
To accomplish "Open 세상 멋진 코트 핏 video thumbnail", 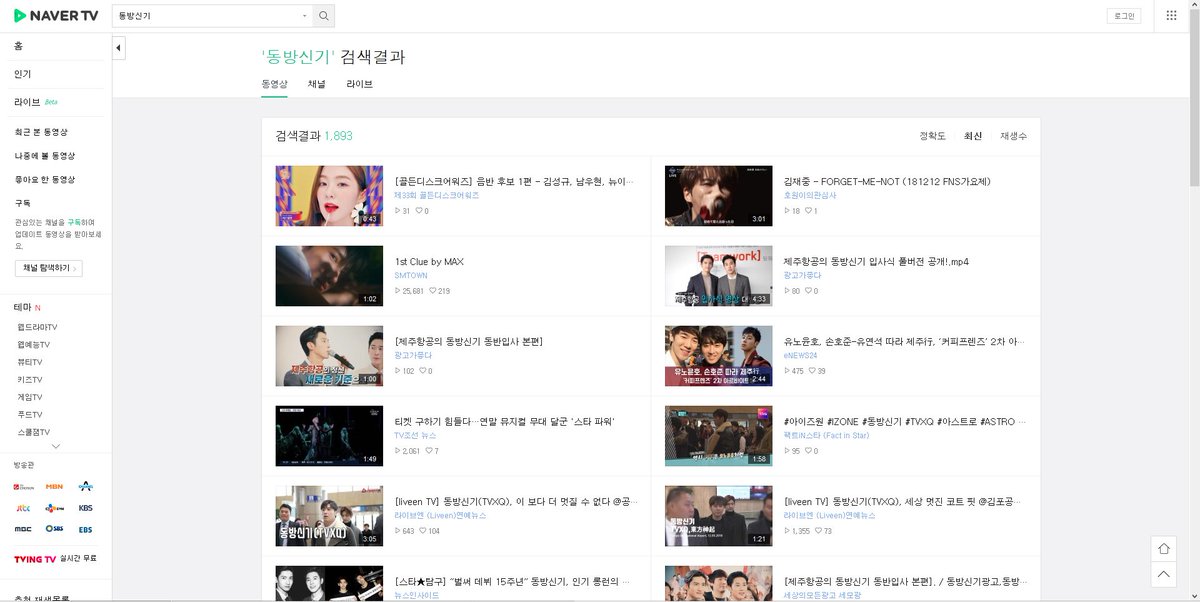I will (x=719, y=516).
